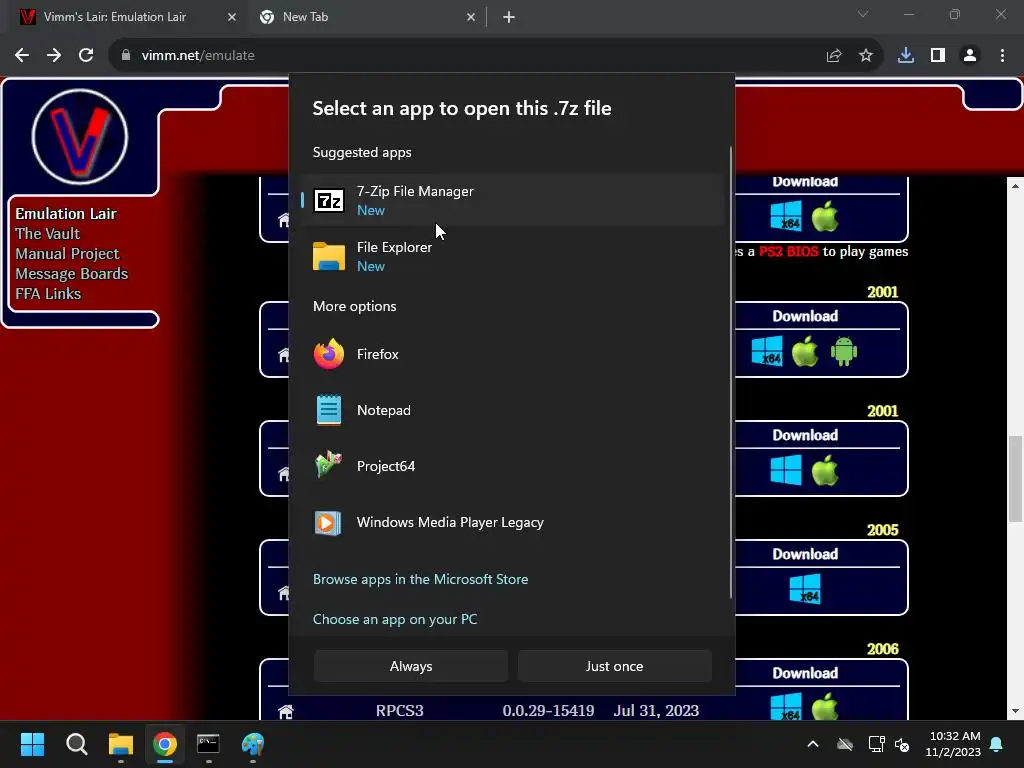1024x768 pixels.
Task: Reload the vimm.net page
Action: point(86,56)
